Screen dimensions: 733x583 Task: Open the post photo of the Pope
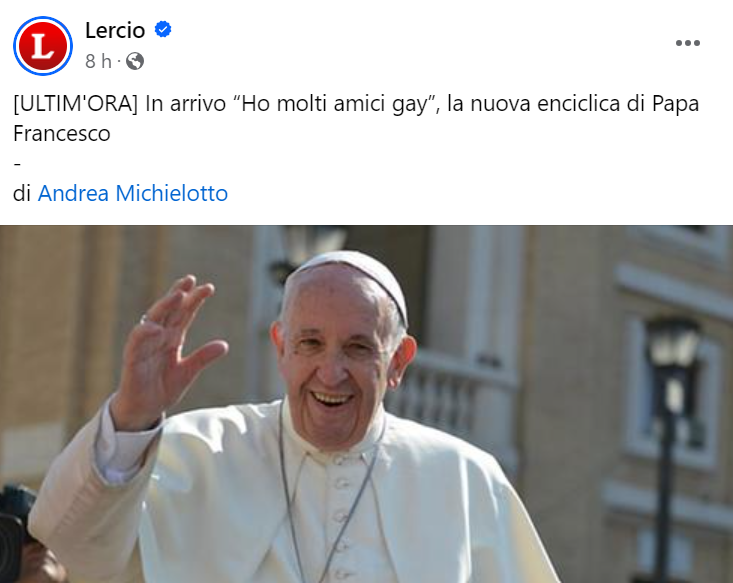tap(366, 404)
